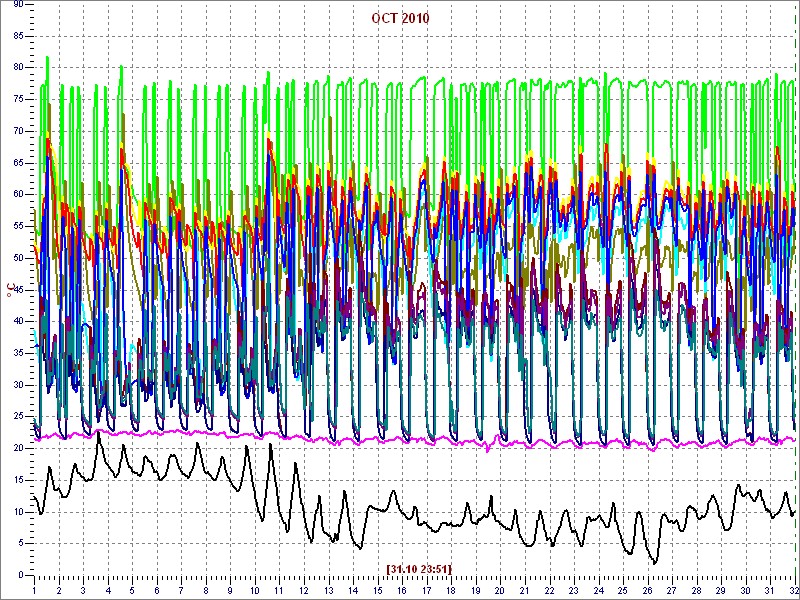Select day 2 on the horizontal date axis
Image resolution: width=800 pixels, height=600 pixels.
(59, 590)
